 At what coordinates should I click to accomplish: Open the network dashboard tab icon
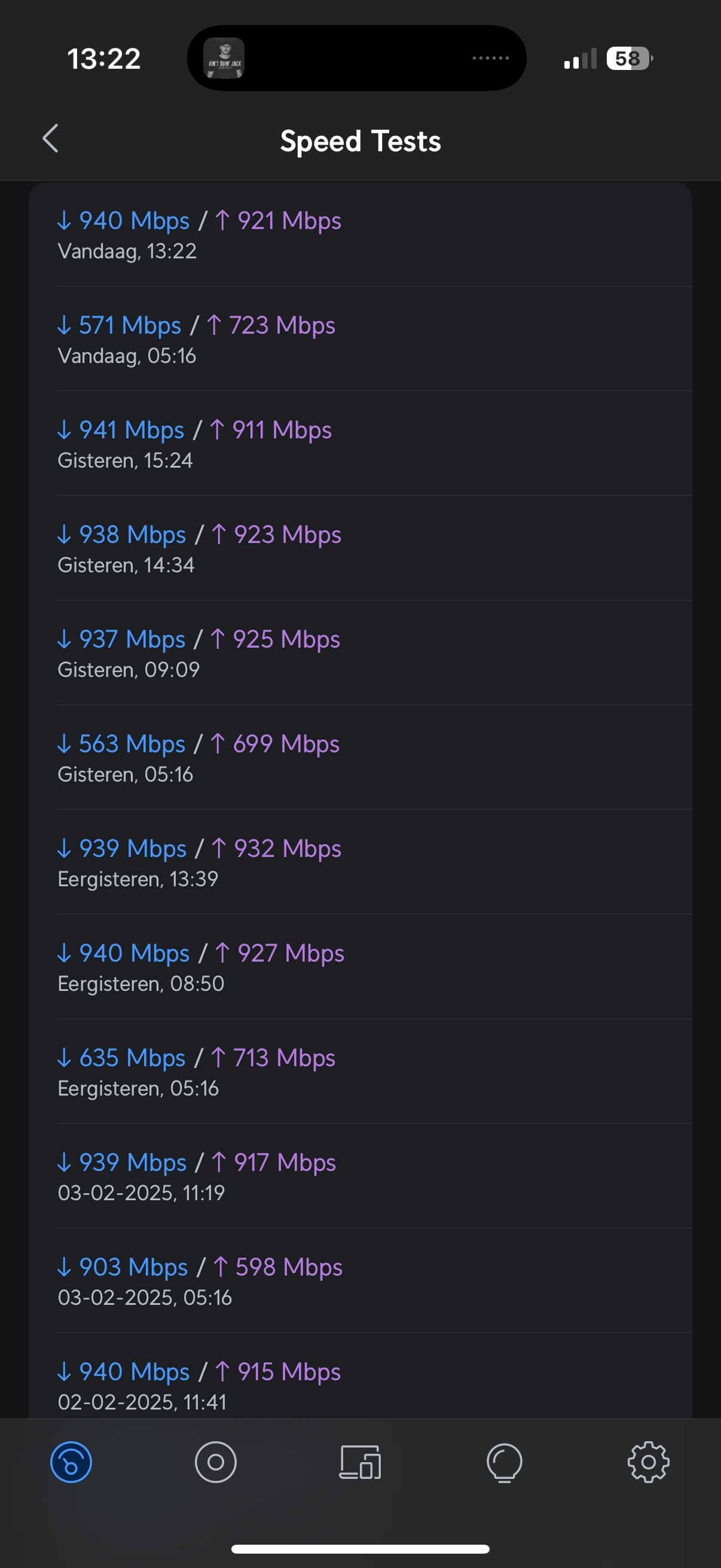click(x=71, y=1462)
